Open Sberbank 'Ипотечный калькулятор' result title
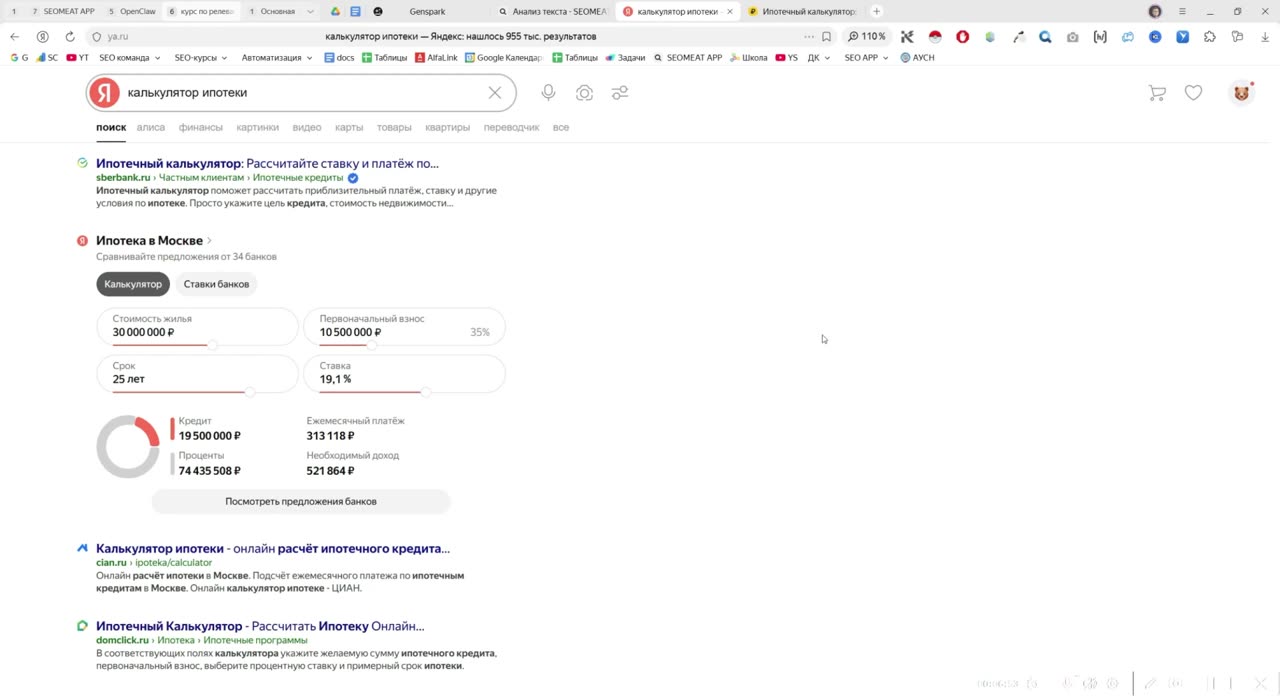This screenshot has width=1280, height=696. [x=267, y=163]
